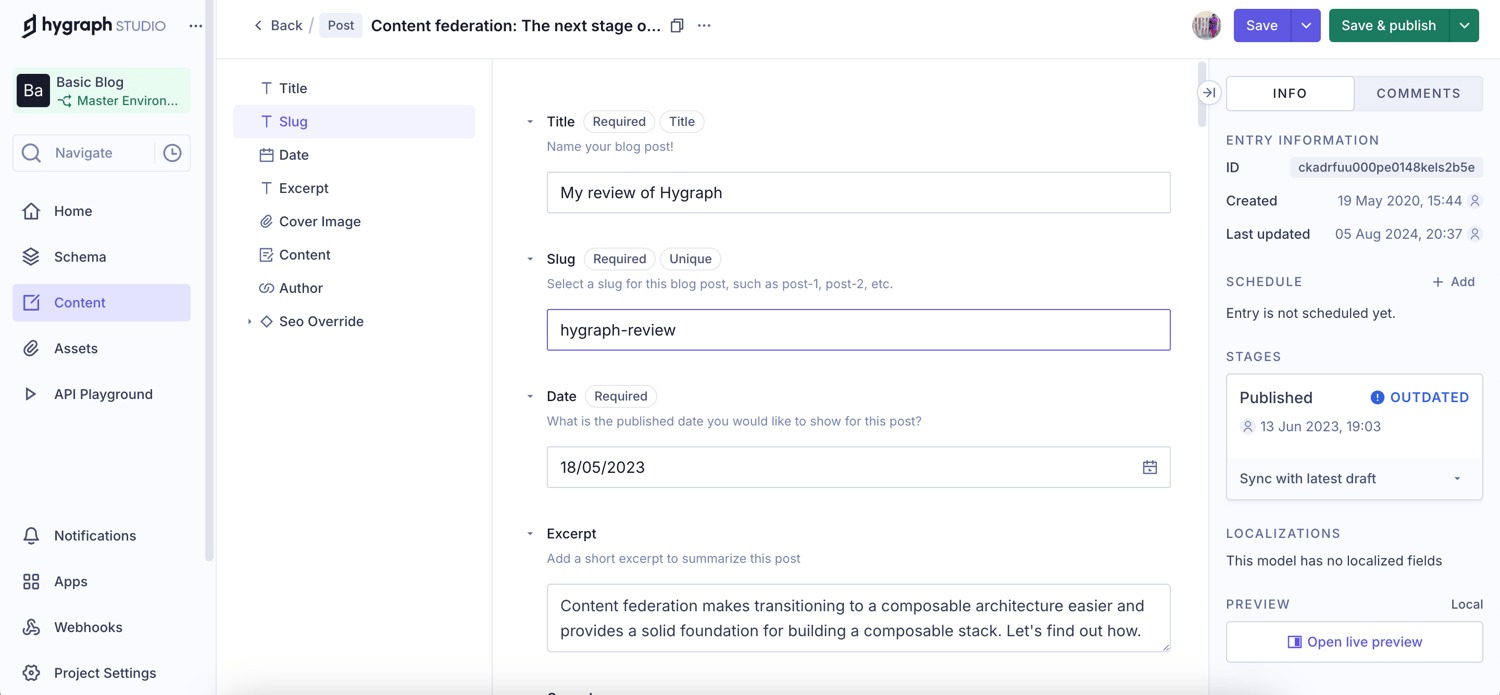Viewport: 1500px width, 695px height.
Task: Open the date picker calendar icon
Action: tap(1150, 467)
